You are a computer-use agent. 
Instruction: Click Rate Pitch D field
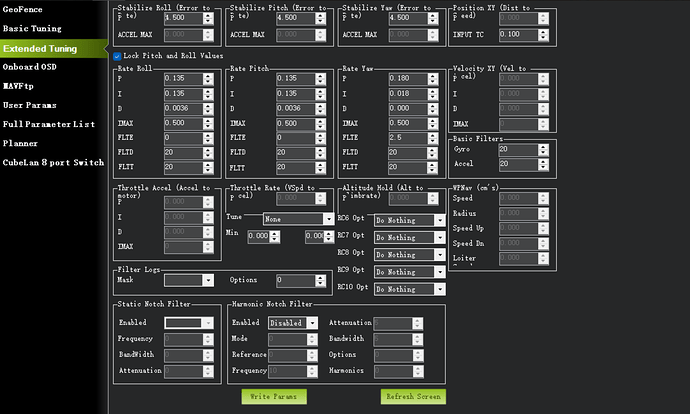[296, 109]
